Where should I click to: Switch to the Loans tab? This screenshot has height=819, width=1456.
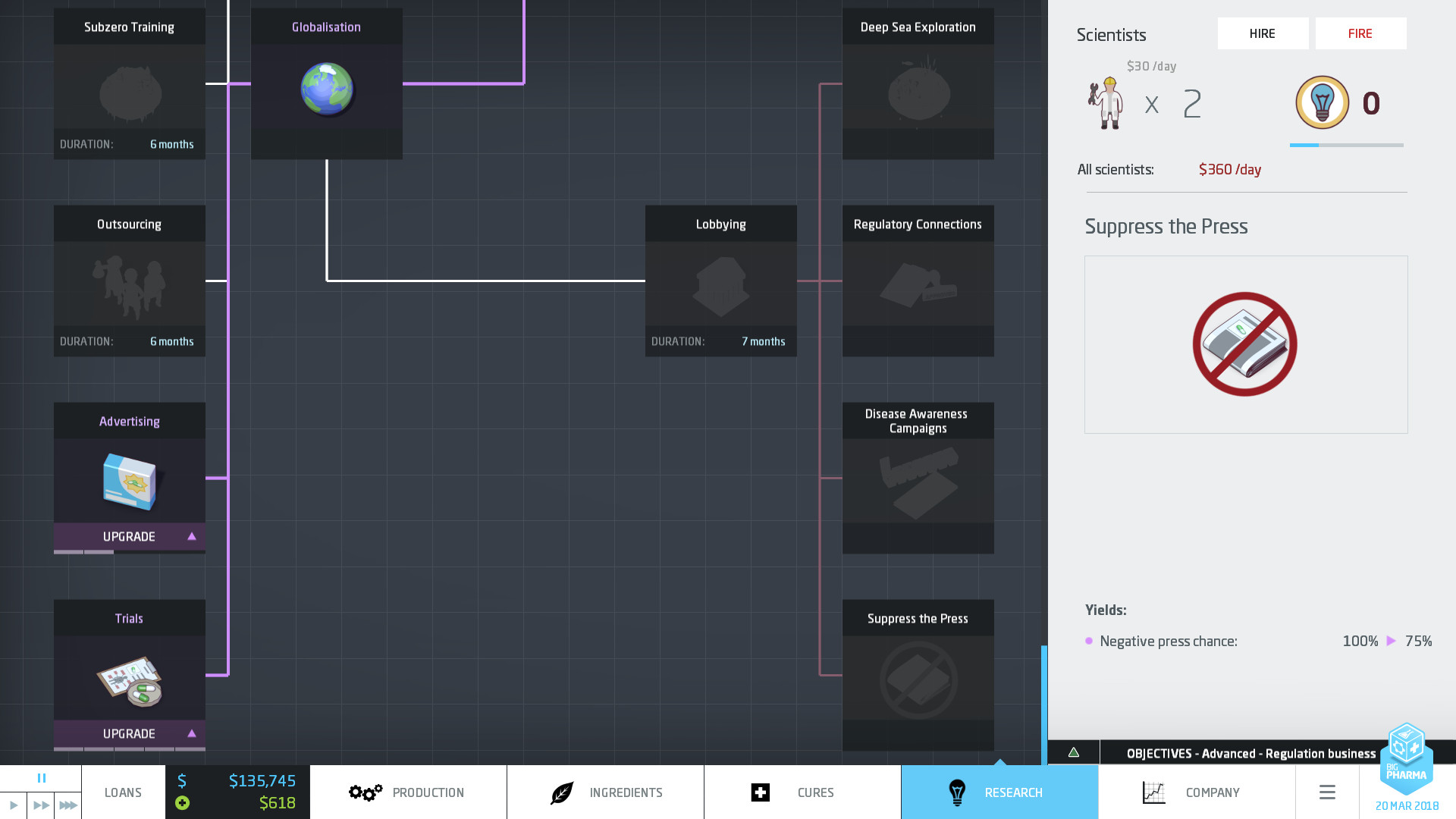pyautogui.click(x=122, y=792)
